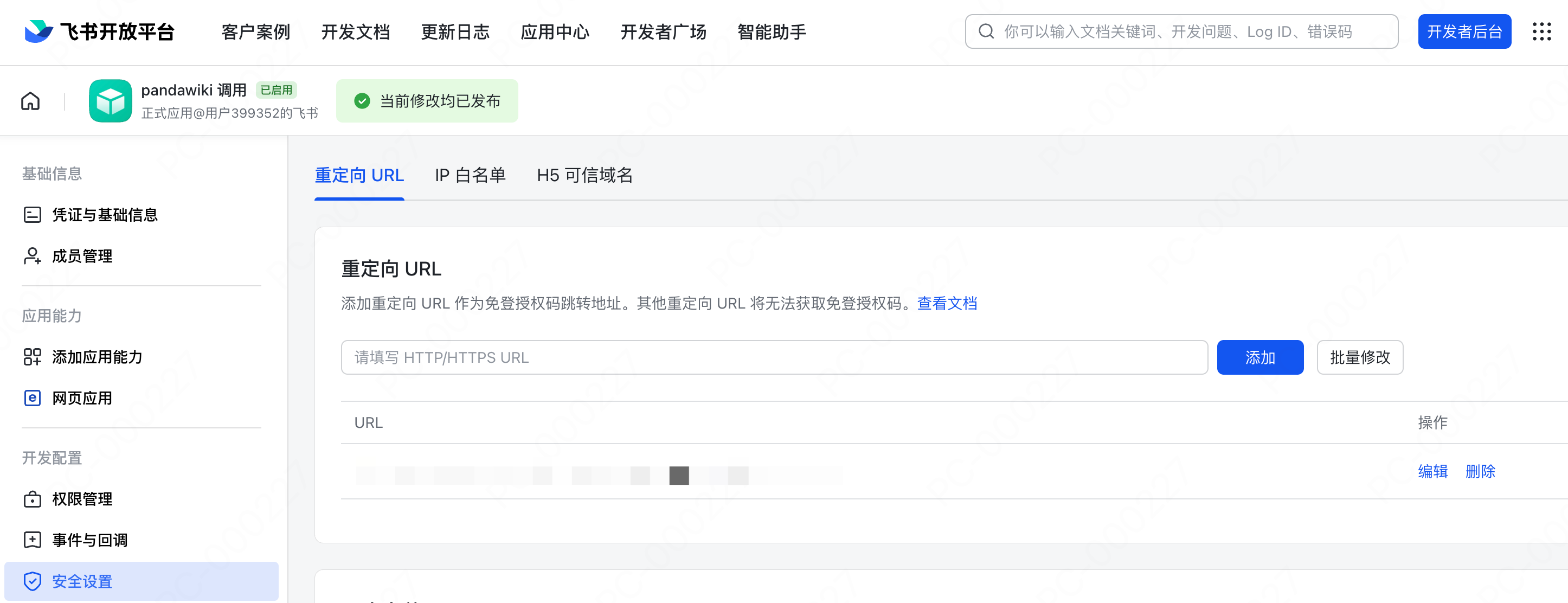Image resolution: width=1568 pixels, height=603 pixels.
Task: Click the pandawiki 调用 app name
Action: pyautogui.click(x=194, y=90)
